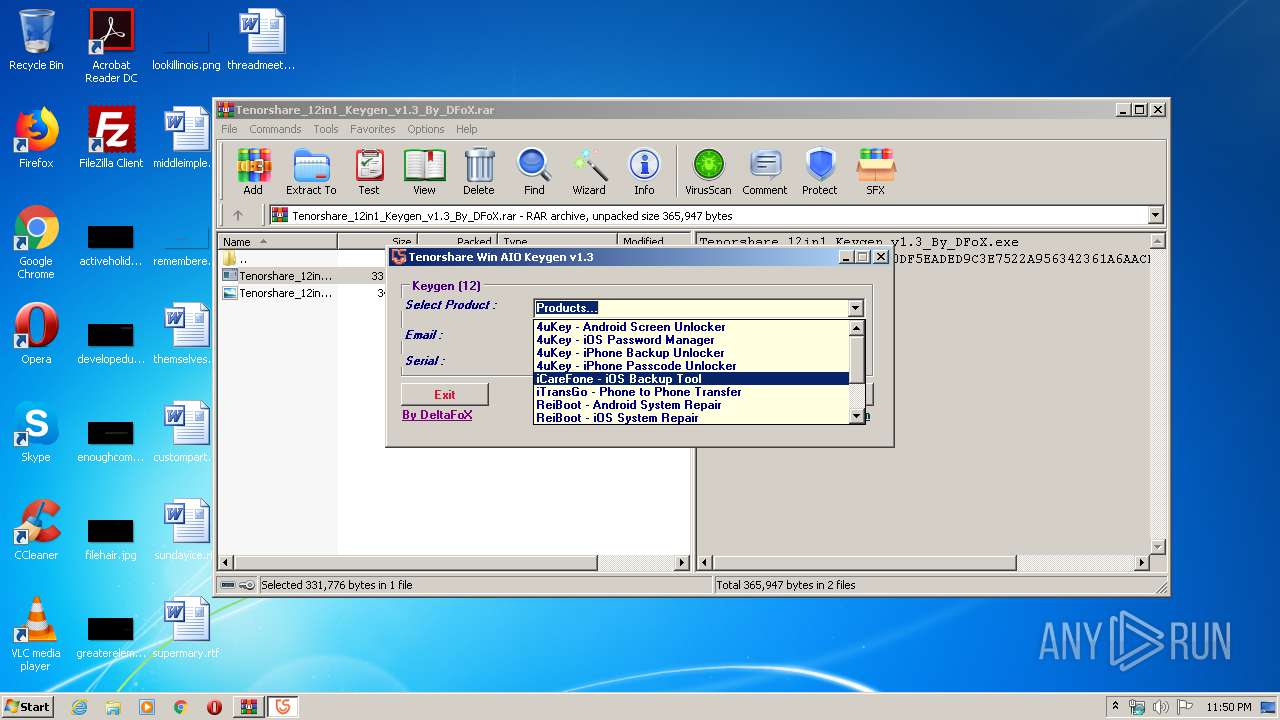Screen dimensions: 1280x720
Task: Click the WinRAR taskbar button
Action: coord(248,707)
